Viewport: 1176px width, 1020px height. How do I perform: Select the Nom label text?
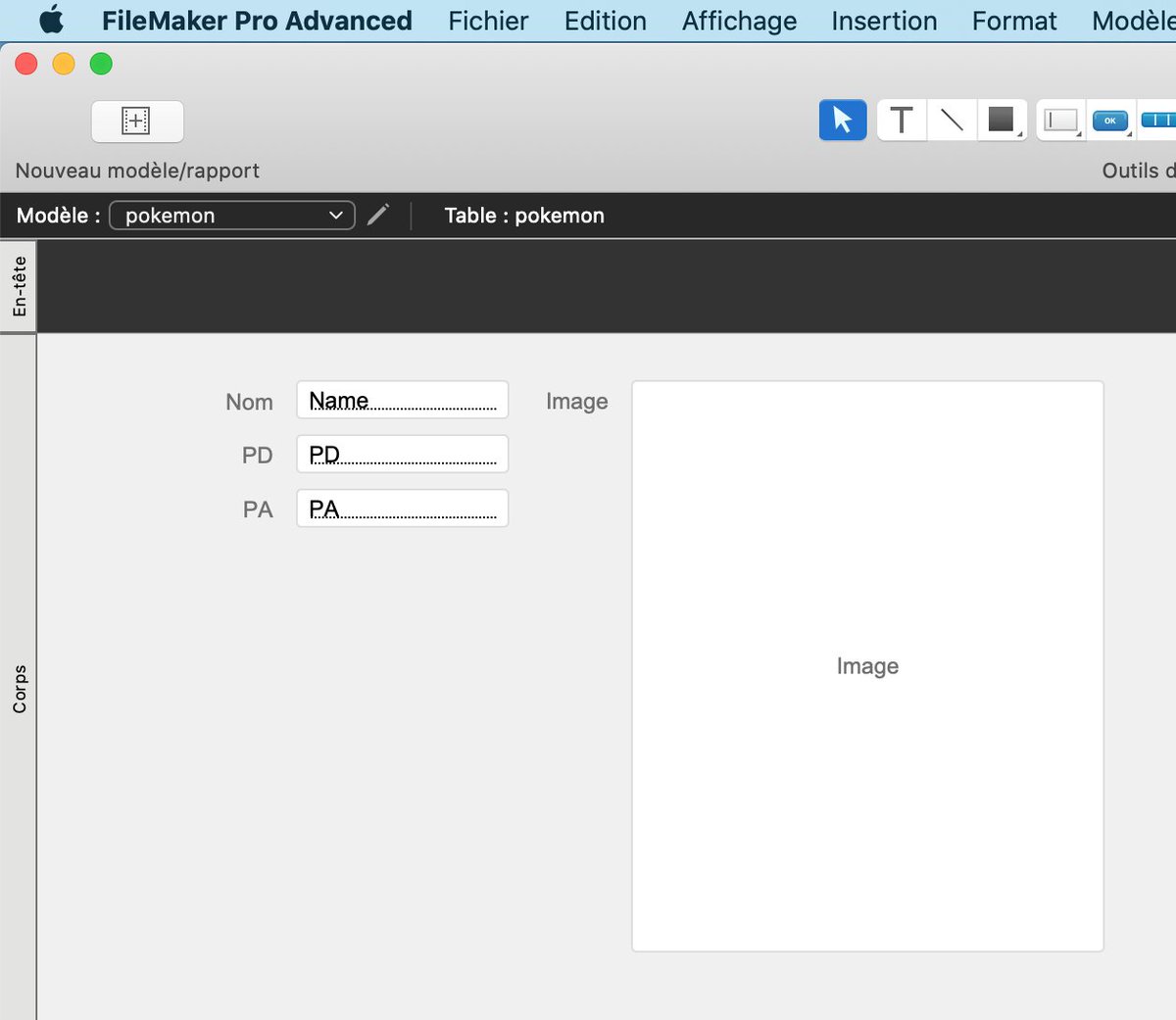(x=249, y=402)
